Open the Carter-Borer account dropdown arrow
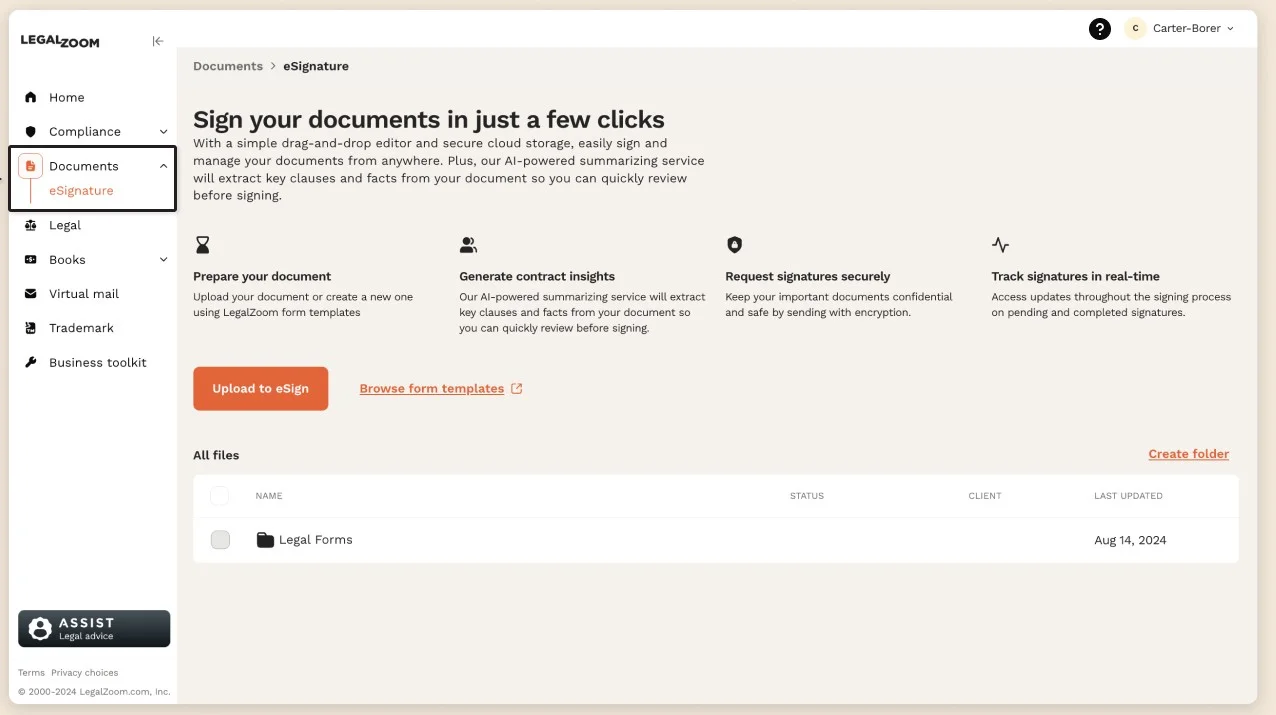The height and width of the screenshot is (715, 1276). click(1230, 29)
